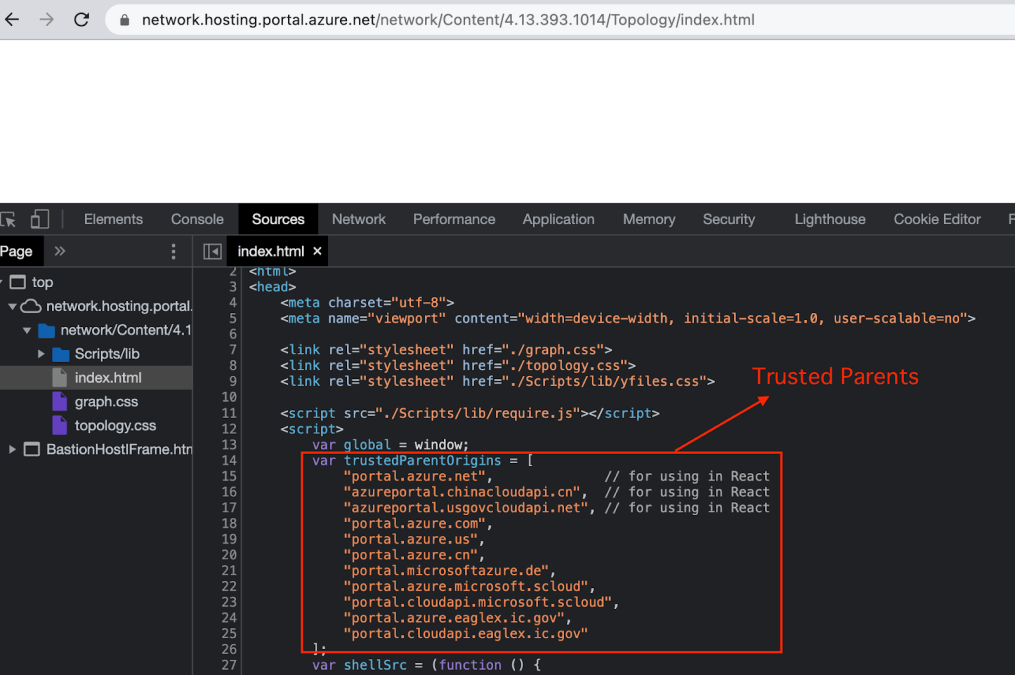Screen dimensions: 1015x675
Task: Click line number 14 in the gutter
Action: 229,460
